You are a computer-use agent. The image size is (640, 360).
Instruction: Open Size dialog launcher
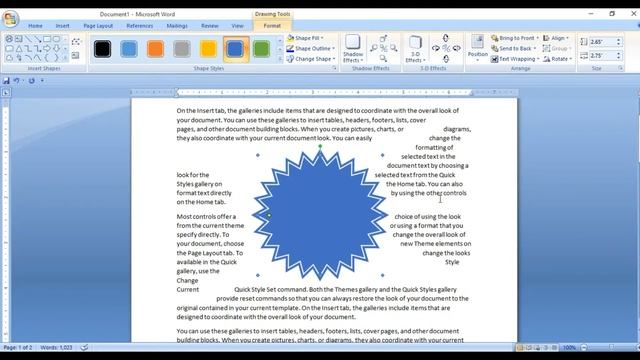[620, 68]
